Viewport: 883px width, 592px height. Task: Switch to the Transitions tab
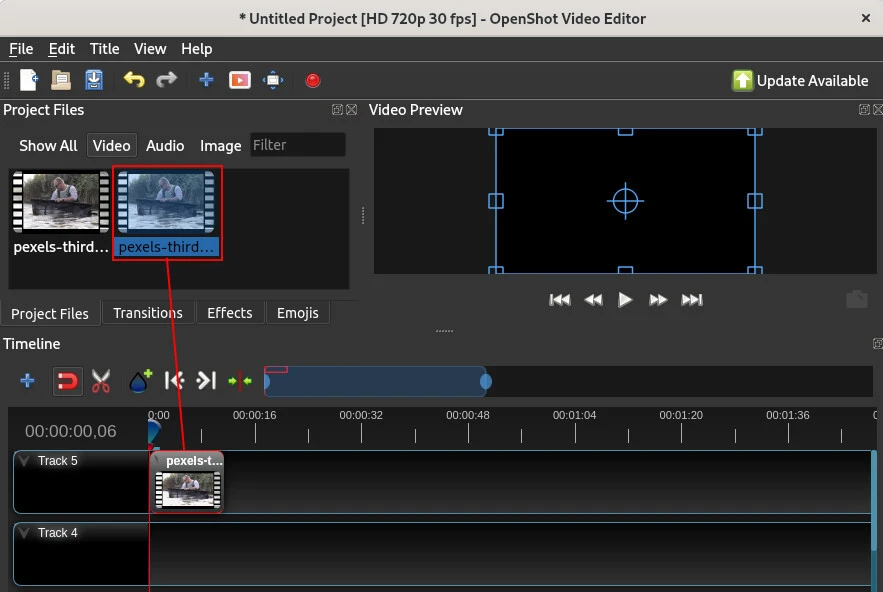(x=148, y=313)
